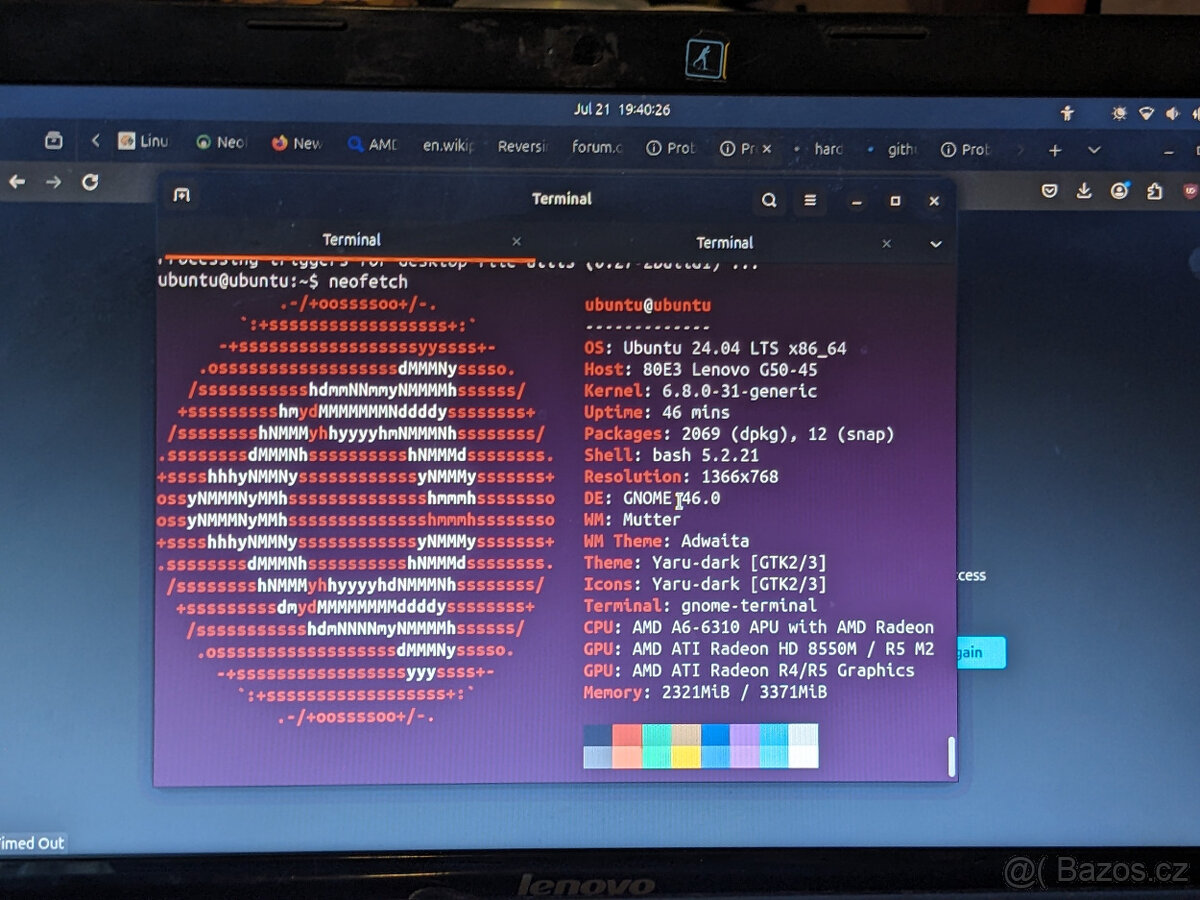Screen dimensions: 1200x900
Task: Close the active Firefox tab with the x
Action: pos(767,149)
